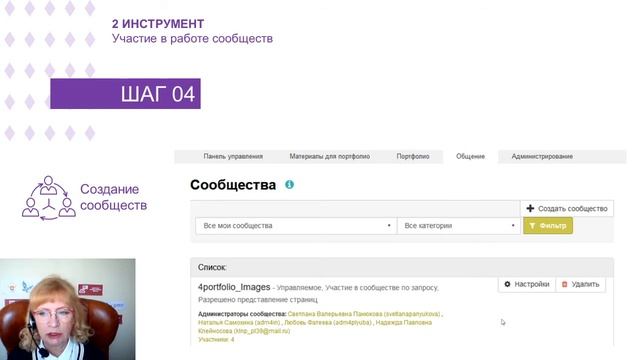Click the gear icon in Настройки button
Image resolution: width=640 pixels, height=360 pixels.
507,284
